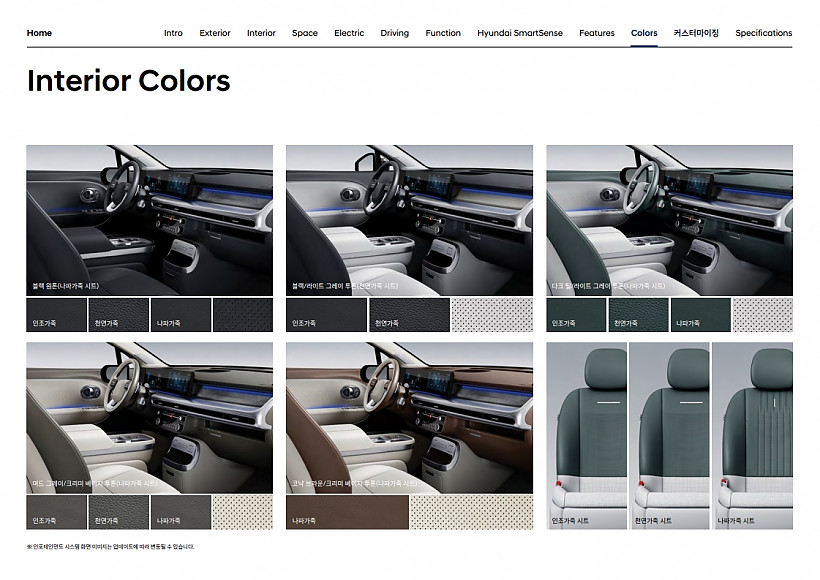The width and height of the screenshot is (820, 580).
Task: Click the infotainment screen footnote text
Action: click(110, 547)
